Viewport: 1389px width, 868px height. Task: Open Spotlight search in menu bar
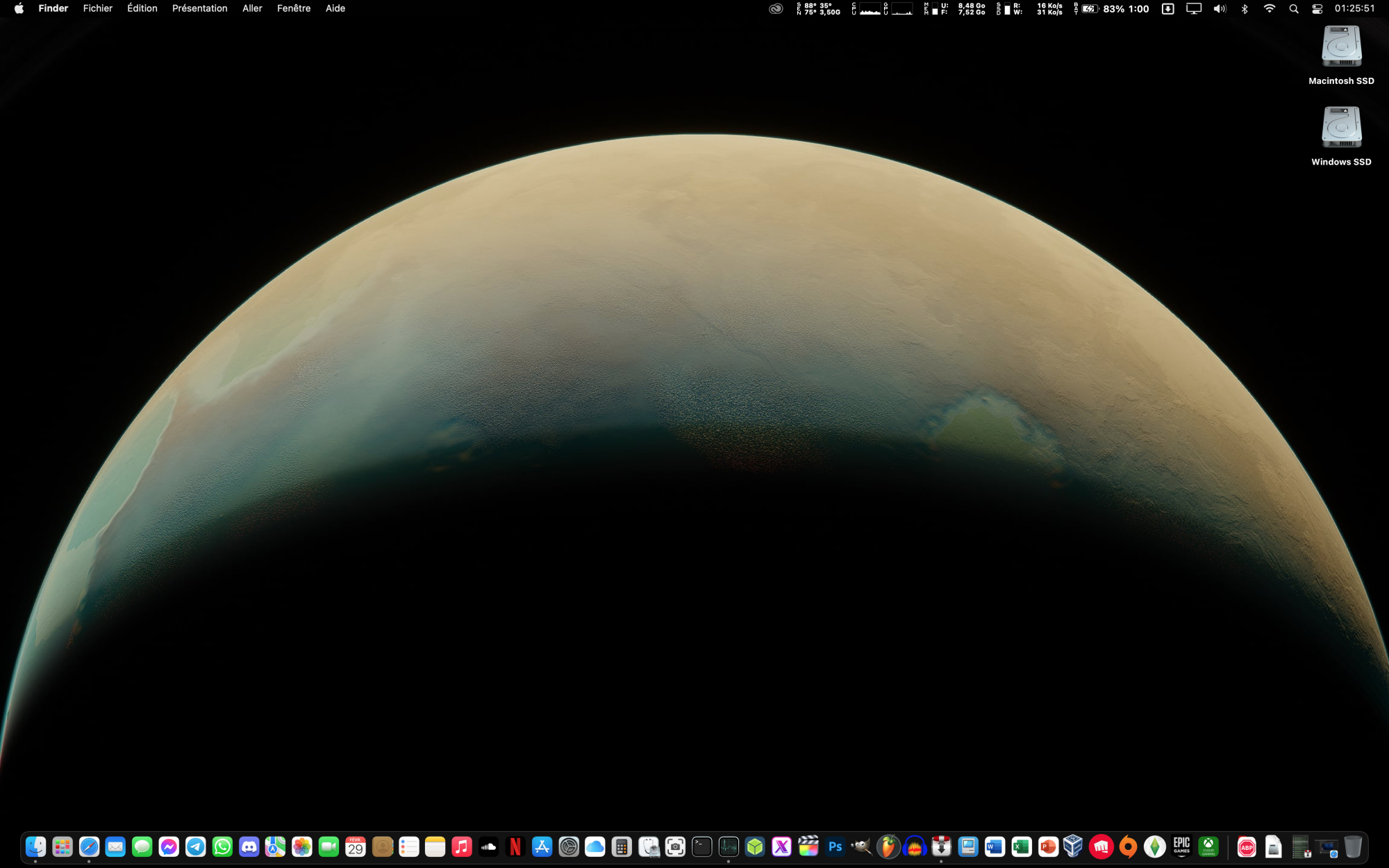(x=1294, y=8)
